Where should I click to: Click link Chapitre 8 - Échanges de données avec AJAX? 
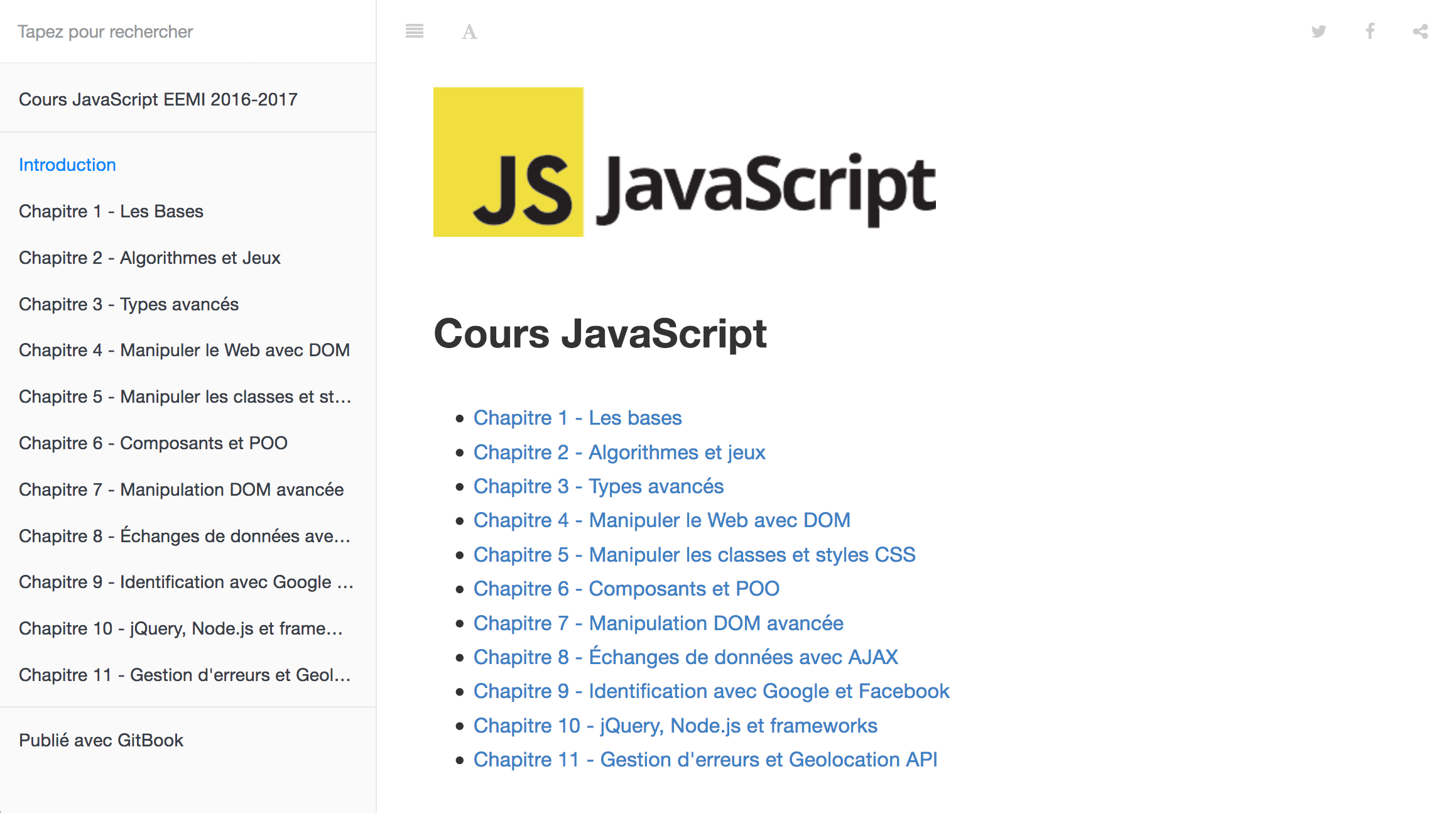pyautogui.click(x=686, y=657)
